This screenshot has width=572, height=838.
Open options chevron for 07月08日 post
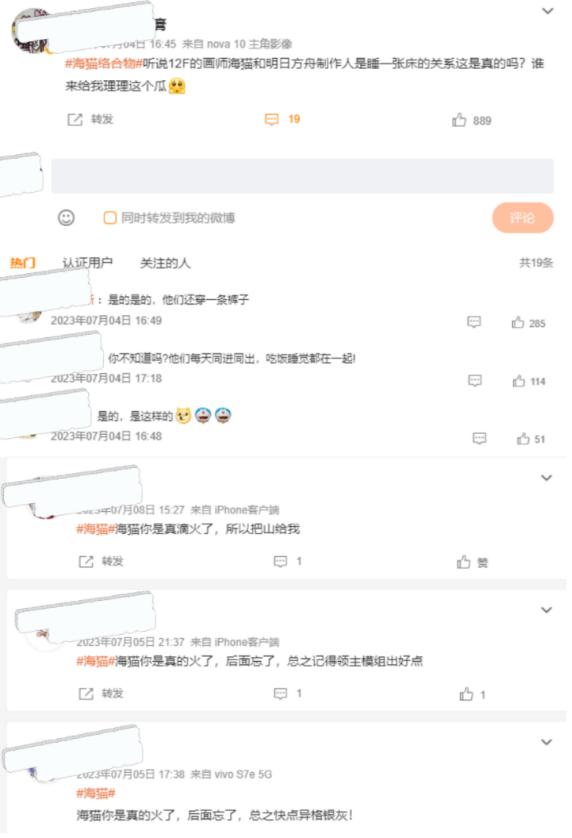click(x=546, y=477)
